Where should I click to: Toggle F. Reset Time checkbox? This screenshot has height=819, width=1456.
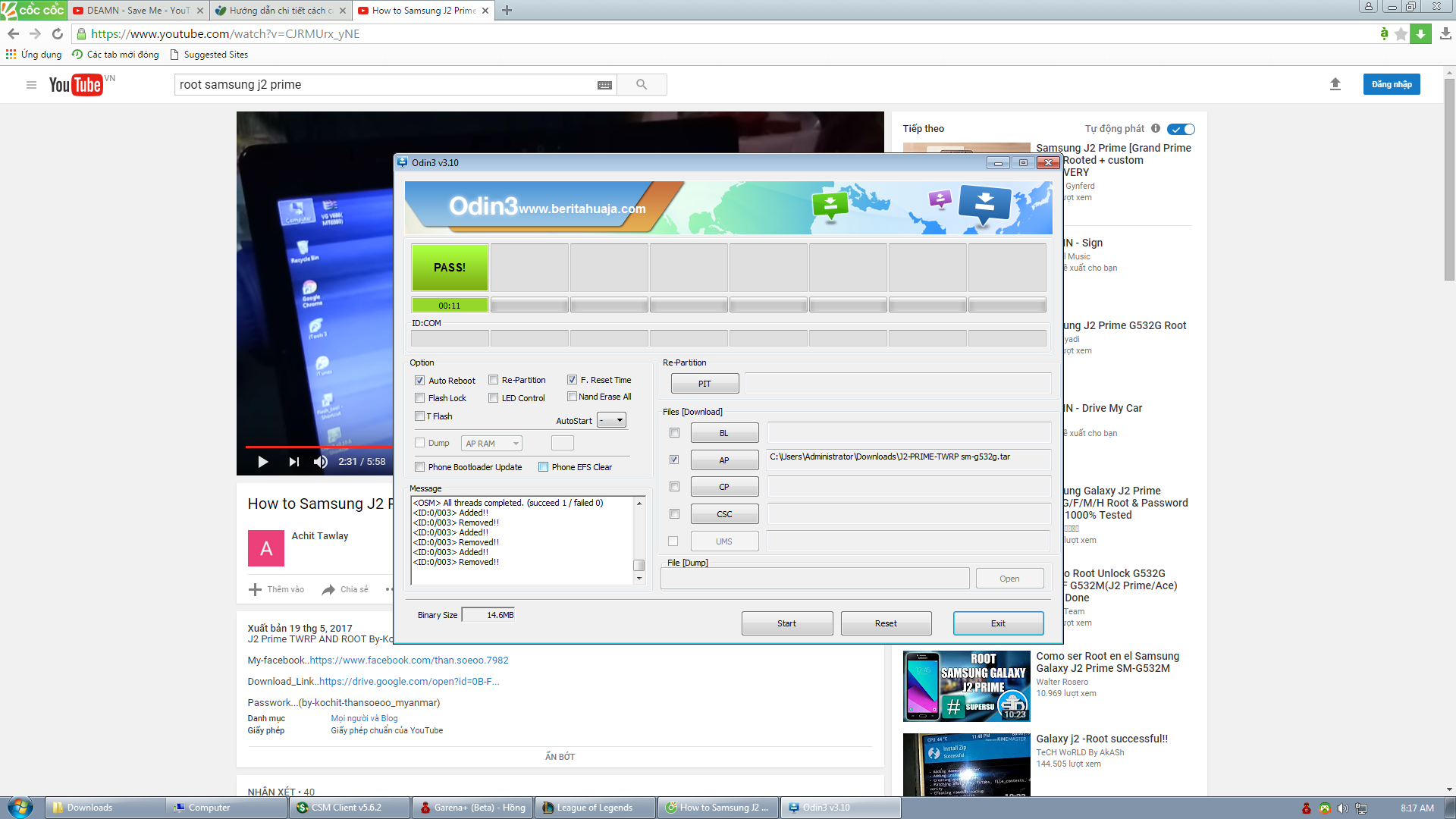pyautogui.click(x=572, y=380)
